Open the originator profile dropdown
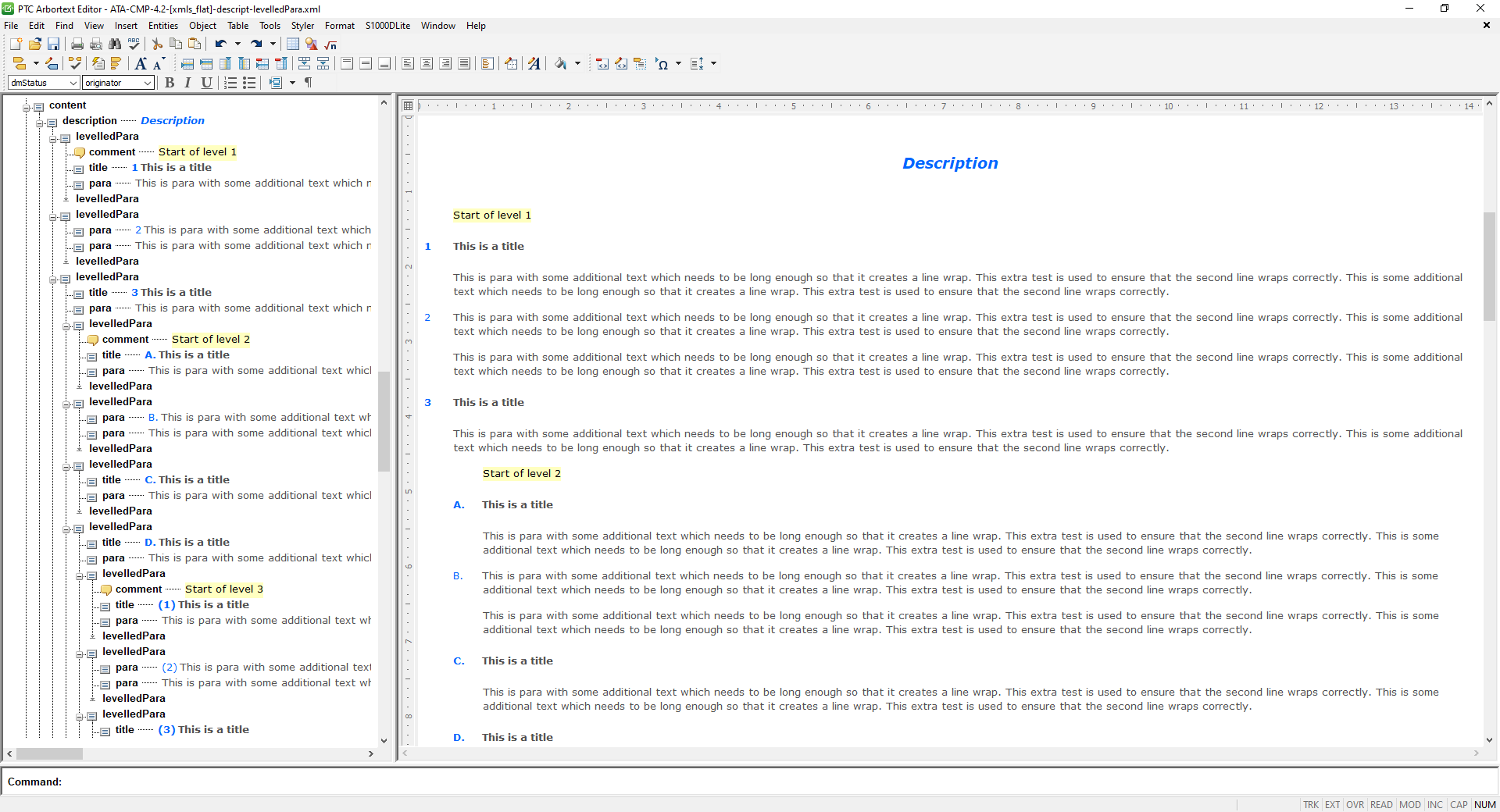Screen dimensions: 1500x812 pyautogui.click(x=148, y=83)
